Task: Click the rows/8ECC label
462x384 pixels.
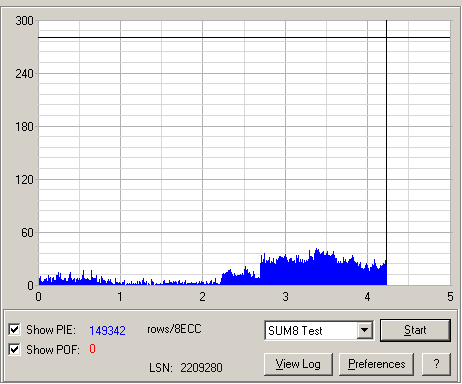Action: [174, 329]
